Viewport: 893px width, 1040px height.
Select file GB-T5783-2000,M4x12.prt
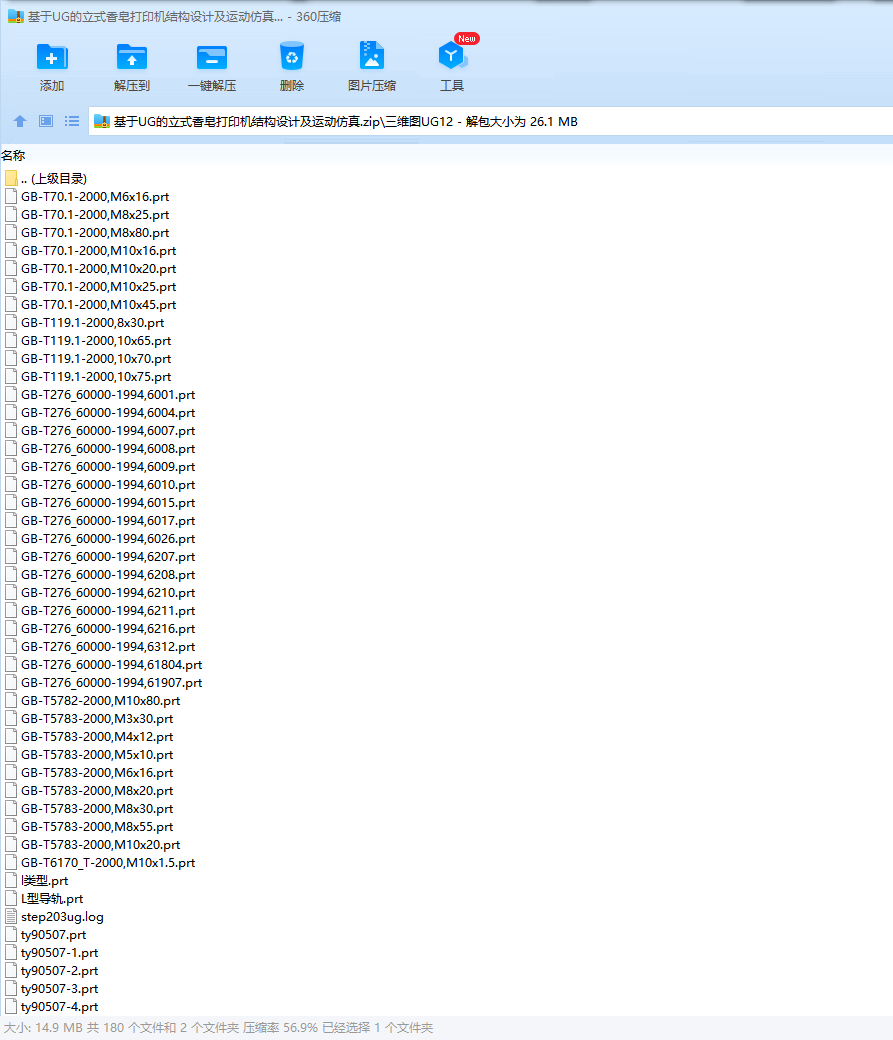(97, 737)
